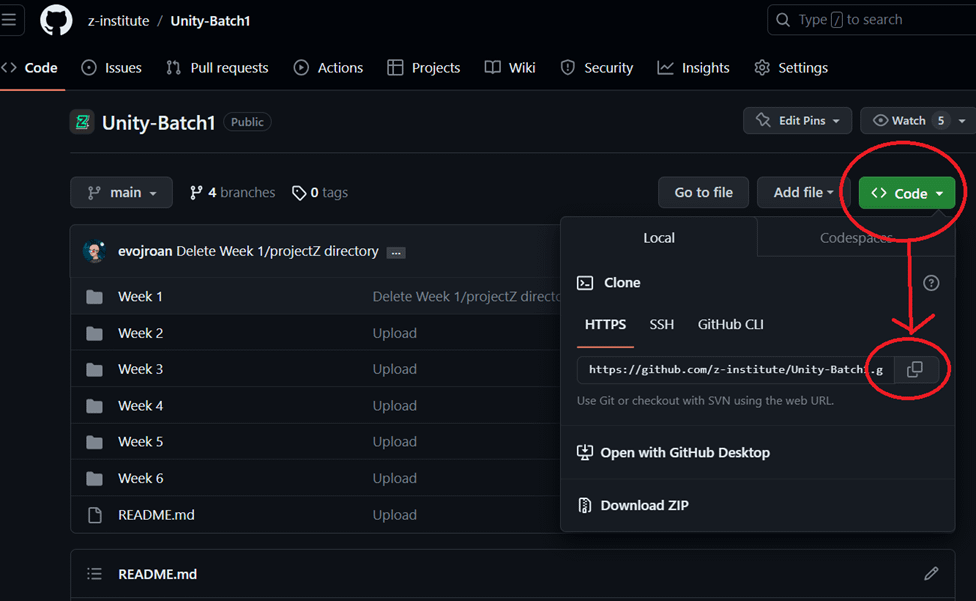Switch to the Codespaces tab
This screenshot has width=976, height=601.
[855, 238]
